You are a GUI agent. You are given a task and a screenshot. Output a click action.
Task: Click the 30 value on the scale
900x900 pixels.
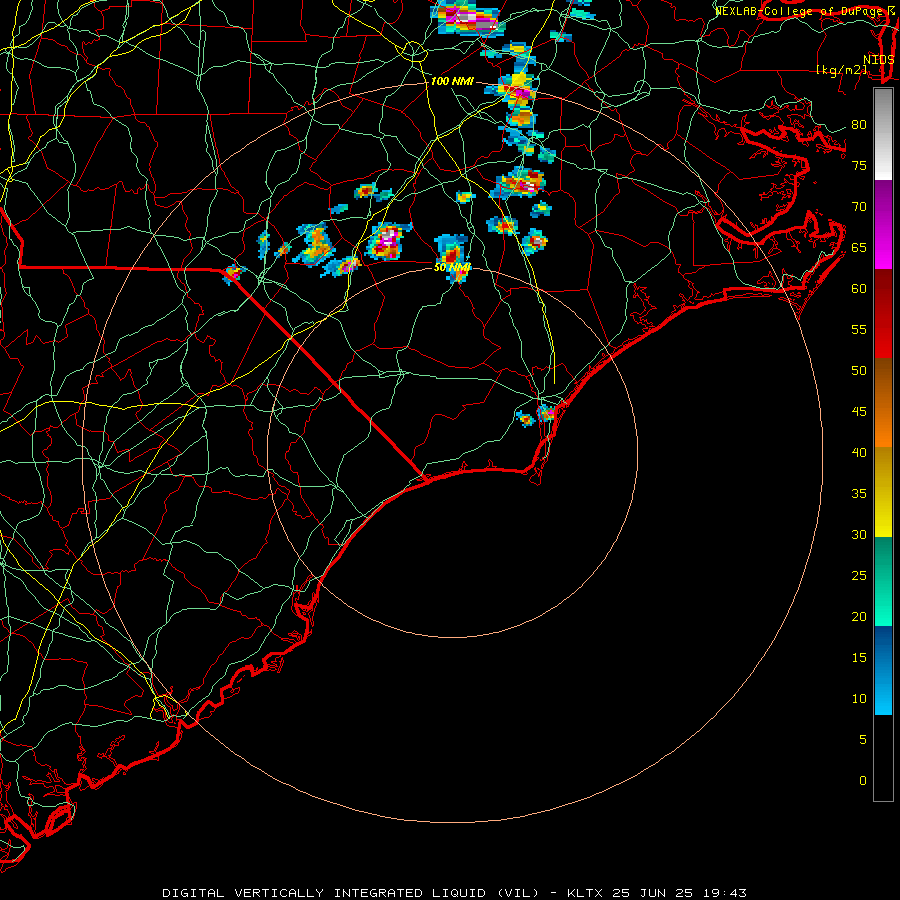pos(859,534)
